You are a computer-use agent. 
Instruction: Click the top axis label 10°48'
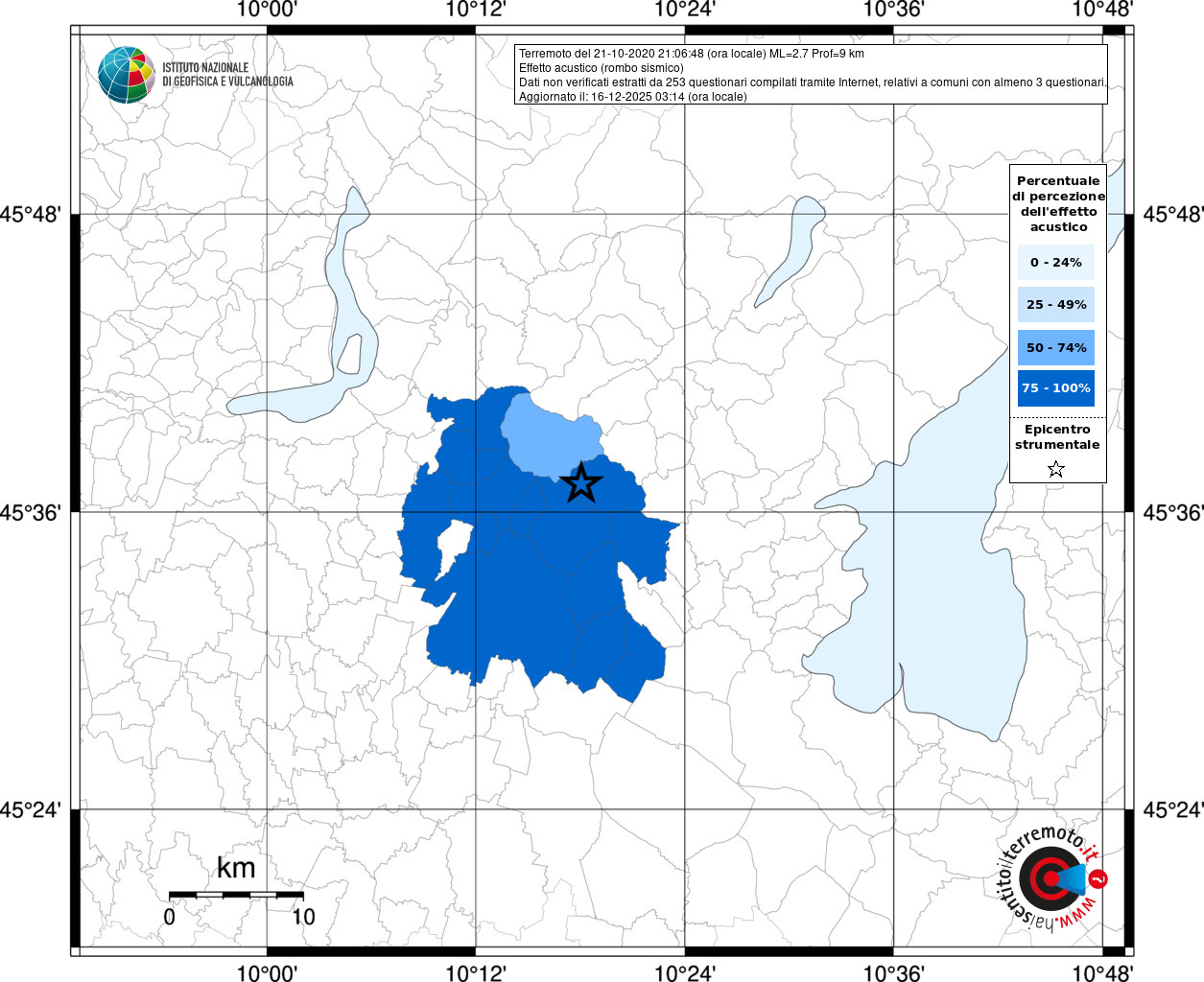pyautogui.click(x=1102, y=10)
